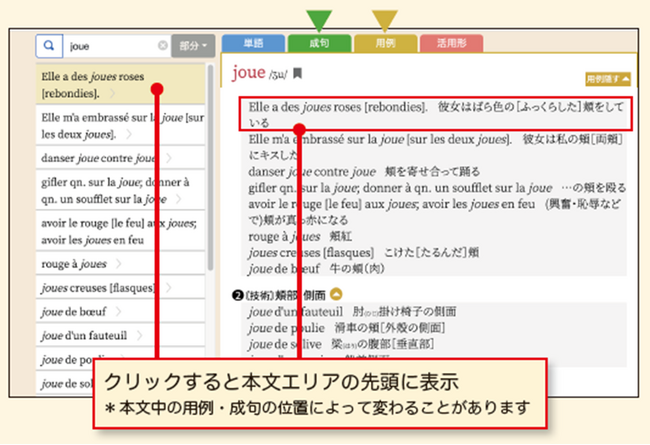Switch to the 単語 tab

pyautogui.click(x=251, y=44)
